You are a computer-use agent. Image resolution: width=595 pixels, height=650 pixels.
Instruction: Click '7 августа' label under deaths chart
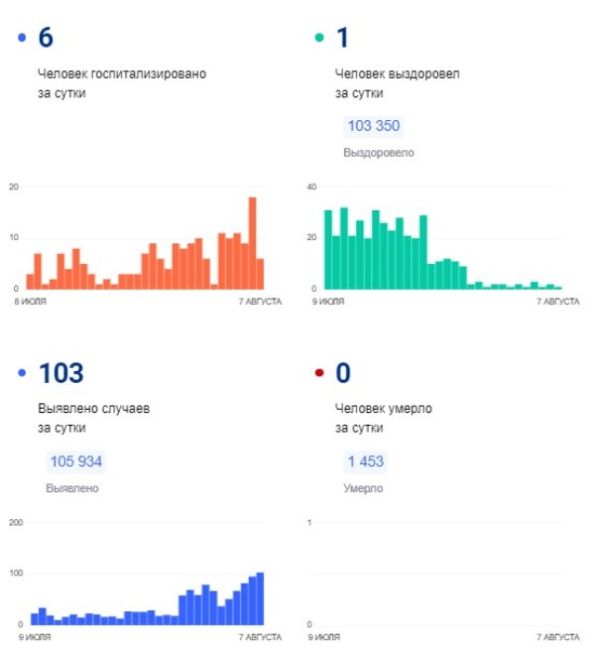point(558,637)
